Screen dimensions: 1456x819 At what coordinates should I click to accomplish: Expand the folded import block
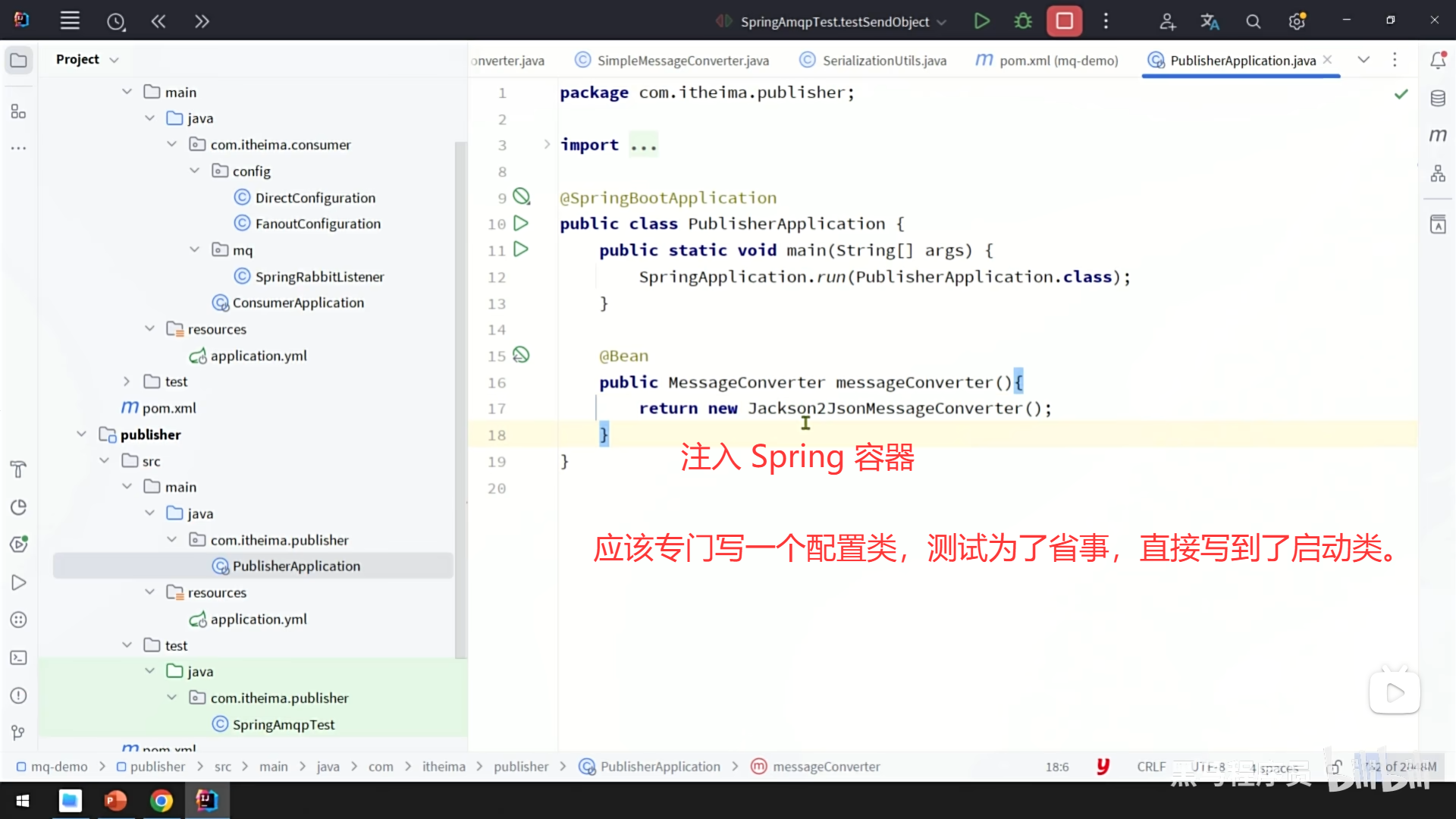[x=547, y=145]
